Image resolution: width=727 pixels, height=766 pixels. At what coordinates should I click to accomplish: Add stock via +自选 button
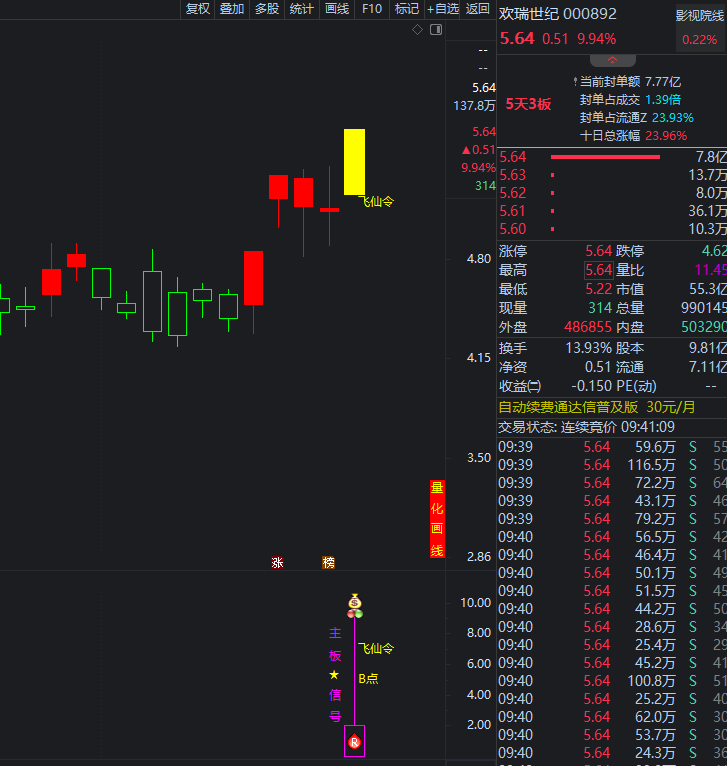[x=443, y=9]
